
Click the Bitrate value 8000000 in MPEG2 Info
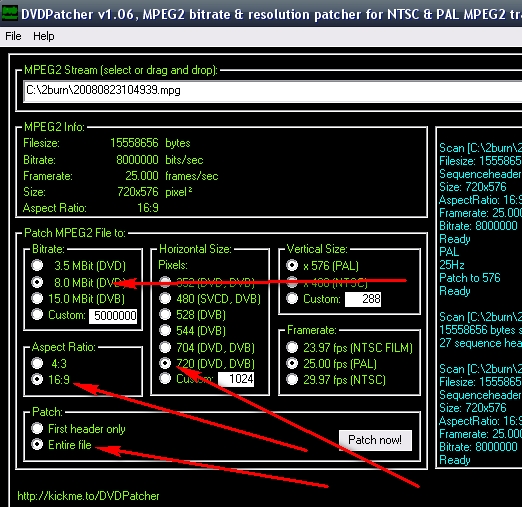pos(137,160)
